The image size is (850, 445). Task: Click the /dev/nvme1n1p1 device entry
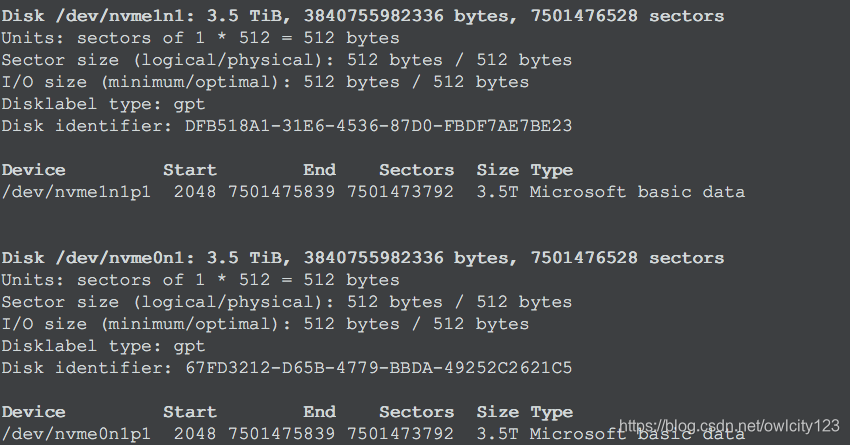76,192
